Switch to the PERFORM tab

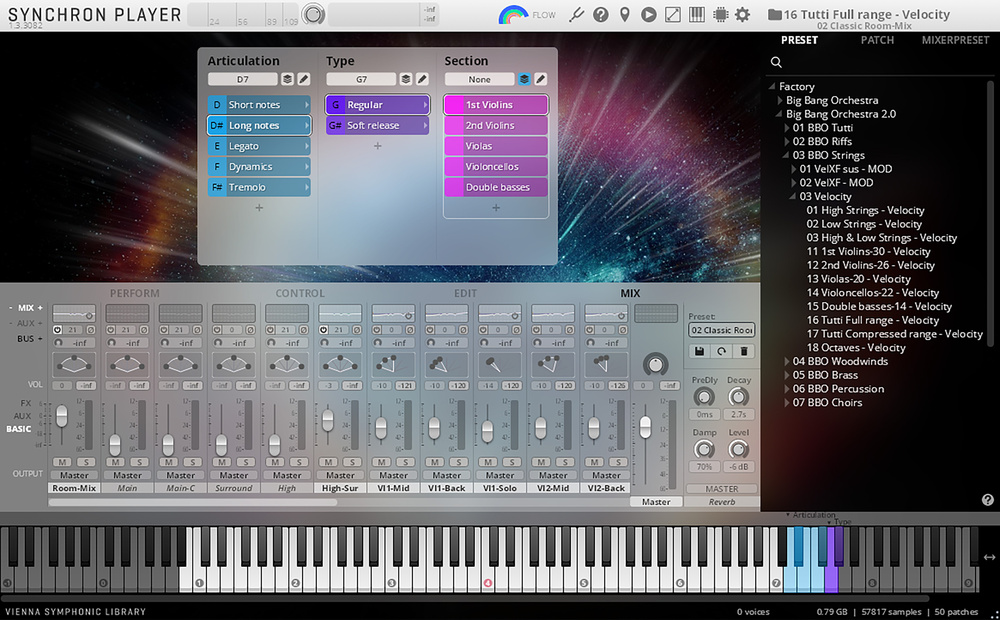[135, 293]
